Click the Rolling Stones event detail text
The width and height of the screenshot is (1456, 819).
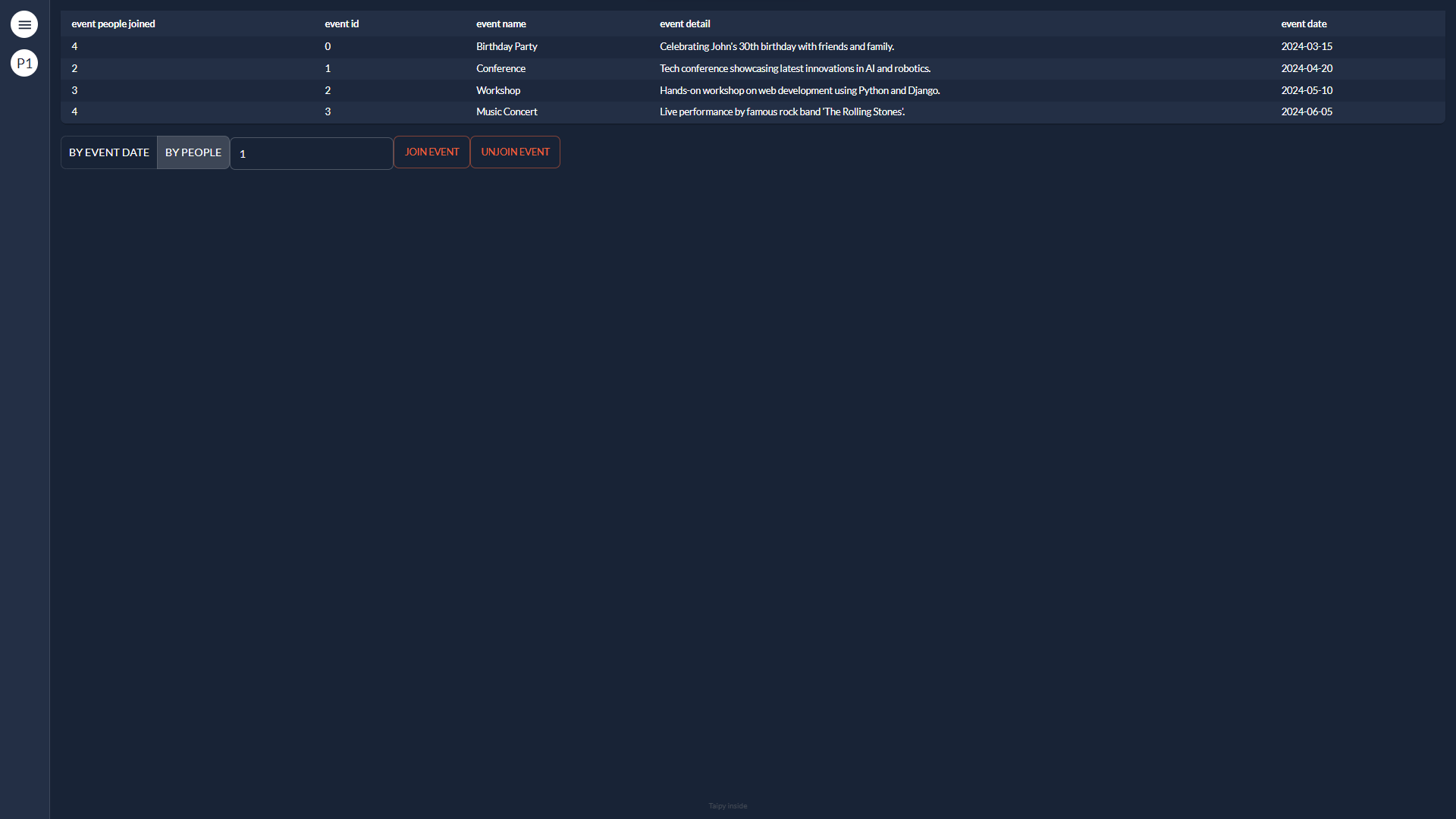782,111
